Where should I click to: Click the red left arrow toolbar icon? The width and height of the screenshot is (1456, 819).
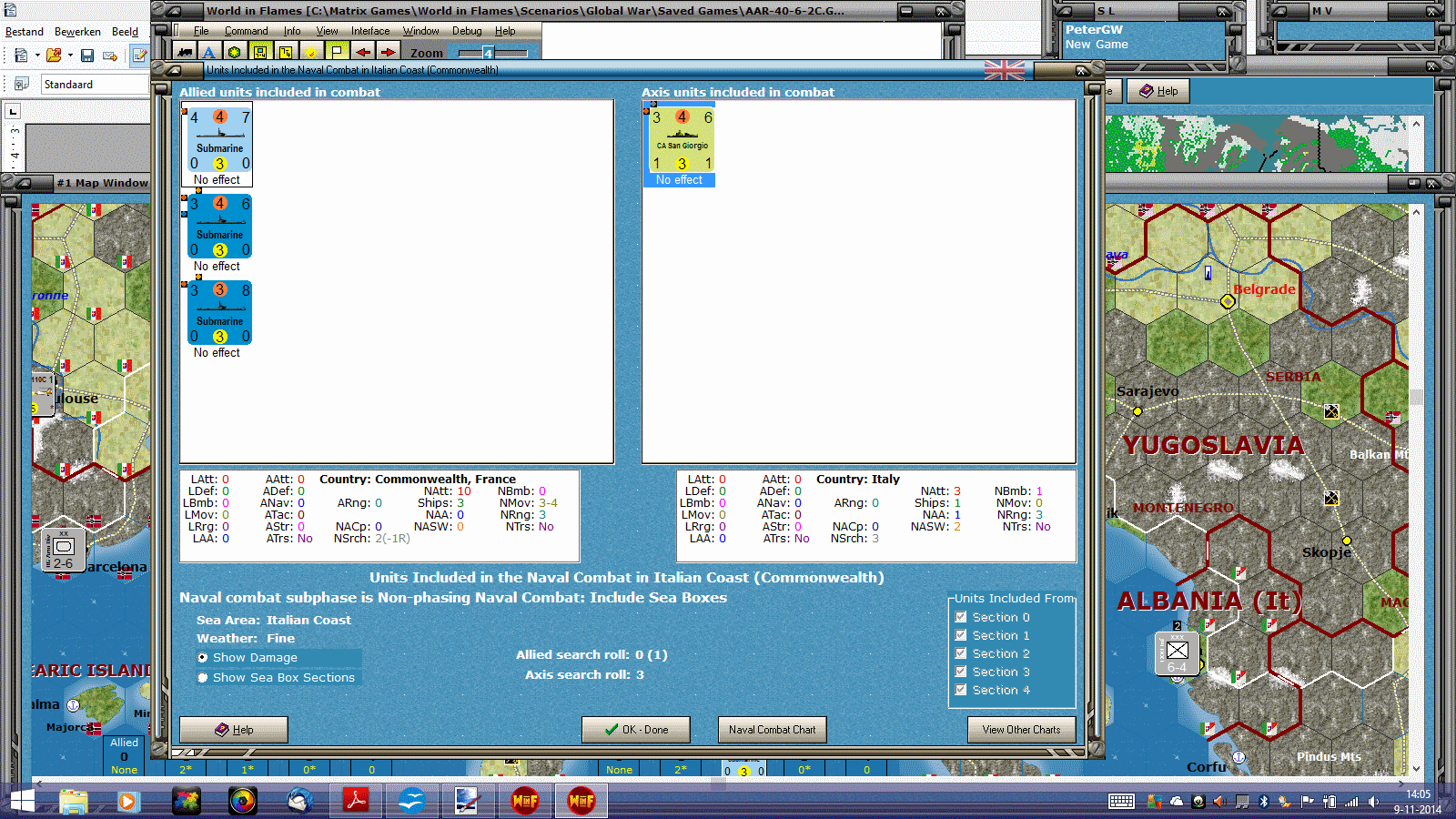(362, 53)
